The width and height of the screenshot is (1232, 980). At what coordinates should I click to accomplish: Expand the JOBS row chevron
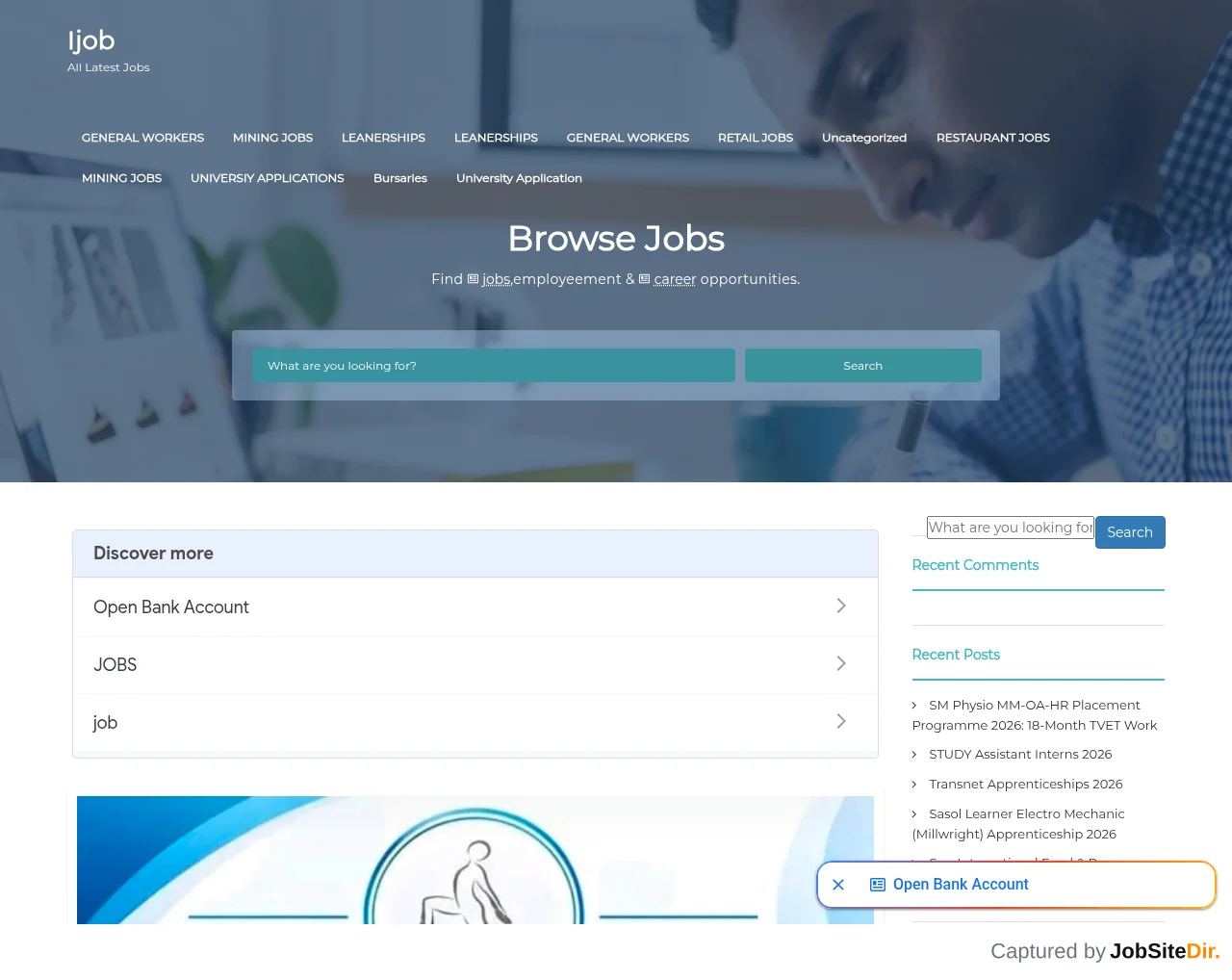click(841, 663)
